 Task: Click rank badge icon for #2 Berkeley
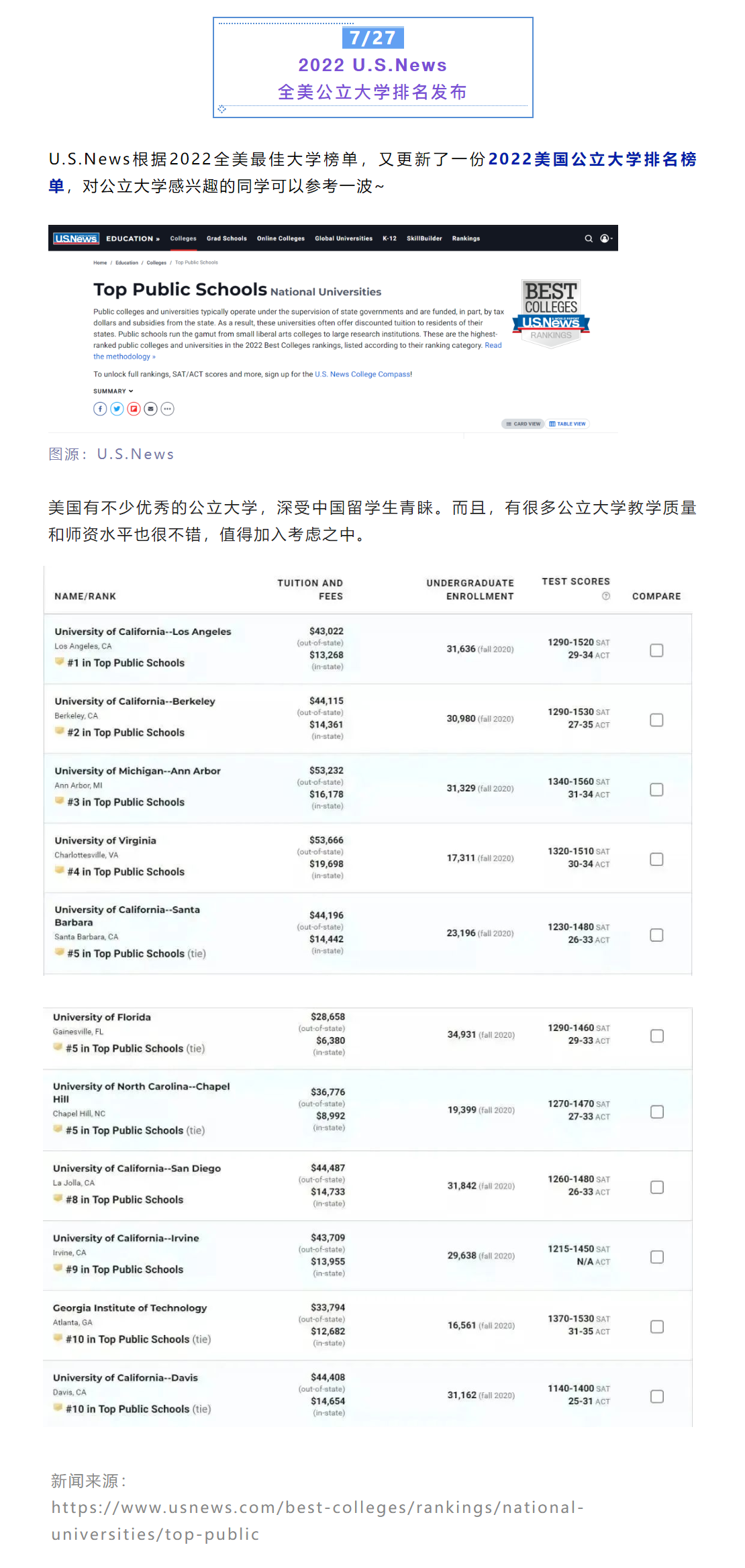pos(60,732)
